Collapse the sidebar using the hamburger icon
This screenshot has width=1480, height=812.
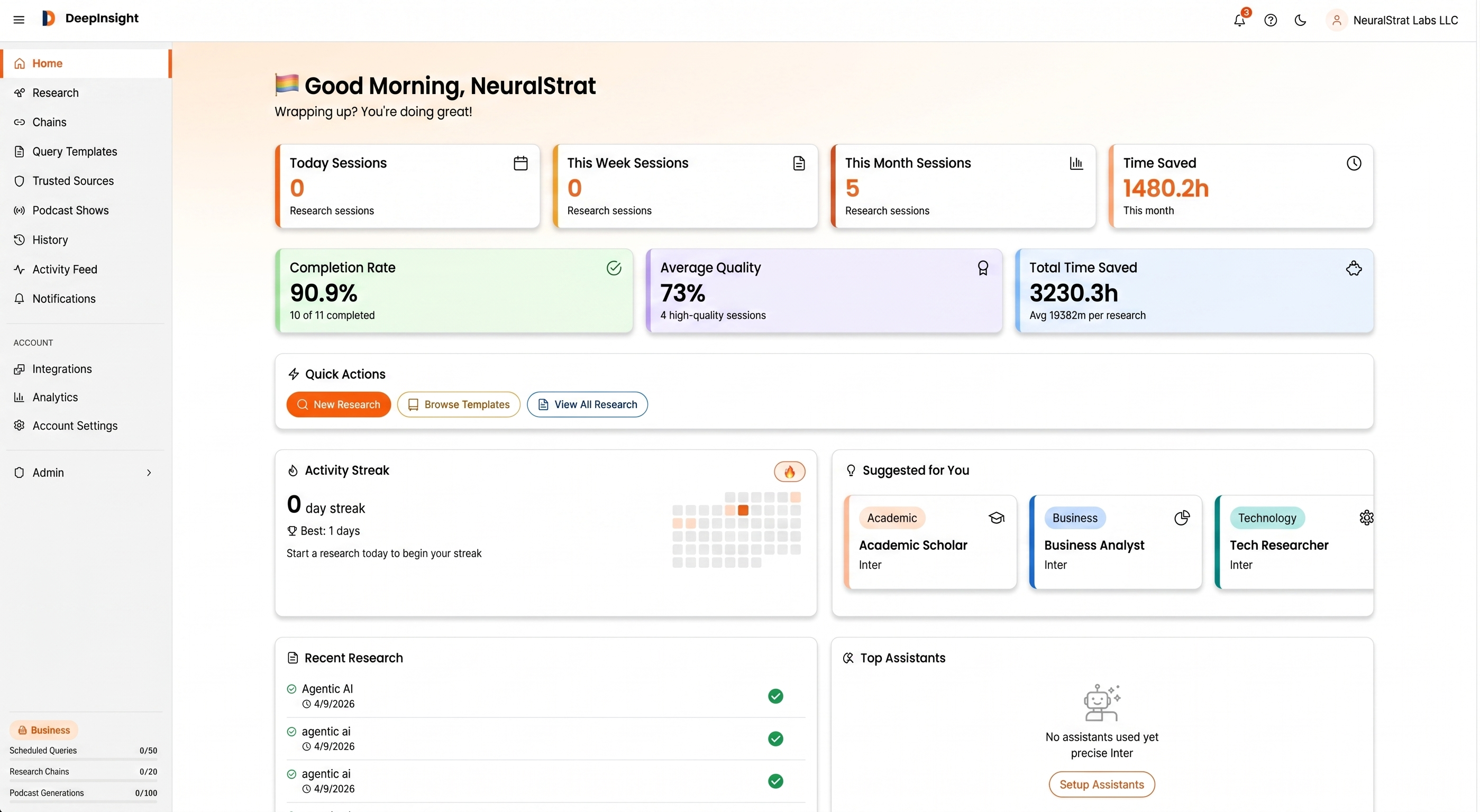[19, 19]
